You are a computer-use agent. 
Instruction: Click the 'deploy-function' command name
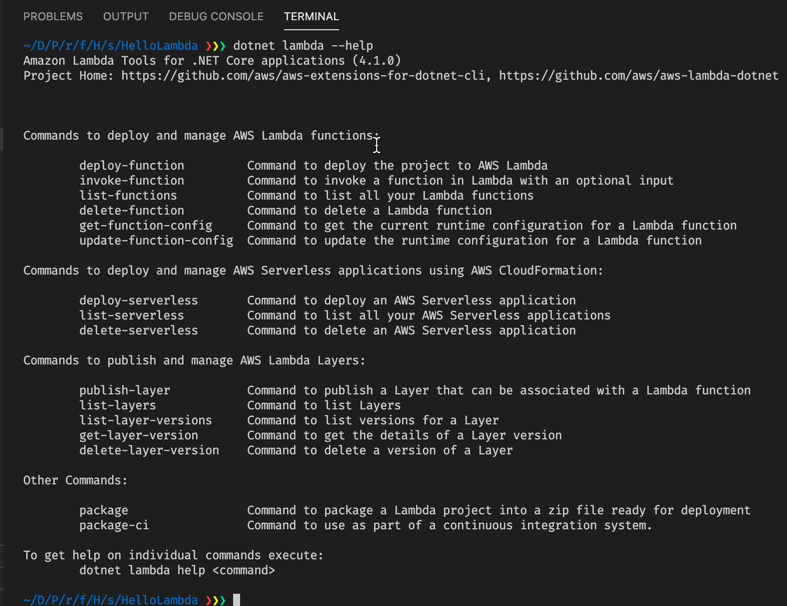pos(132,166)
